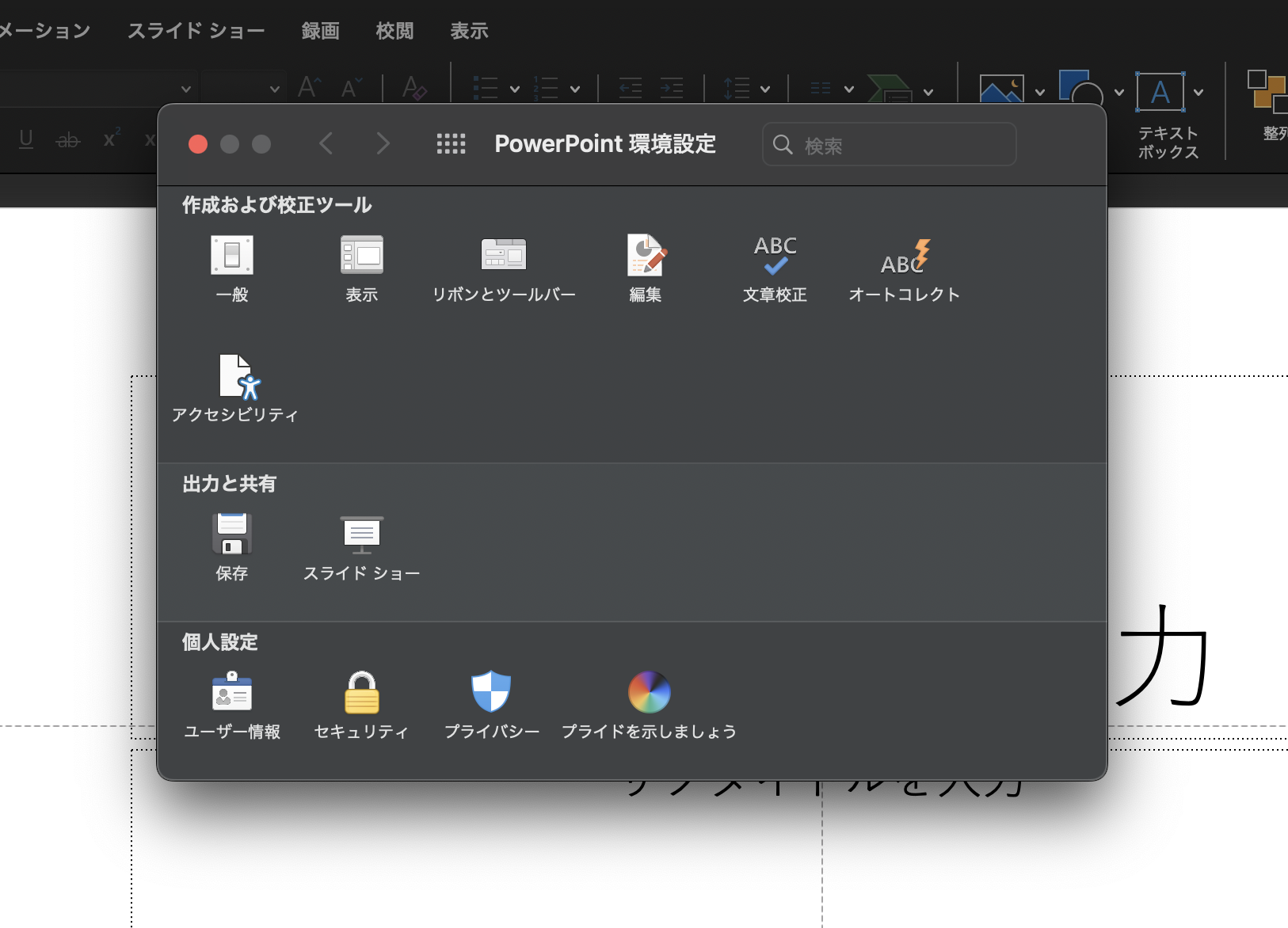Open リボンとツールバー preferences
The width and height of the screenshot is (1288, 928).
tap(504, 268)
